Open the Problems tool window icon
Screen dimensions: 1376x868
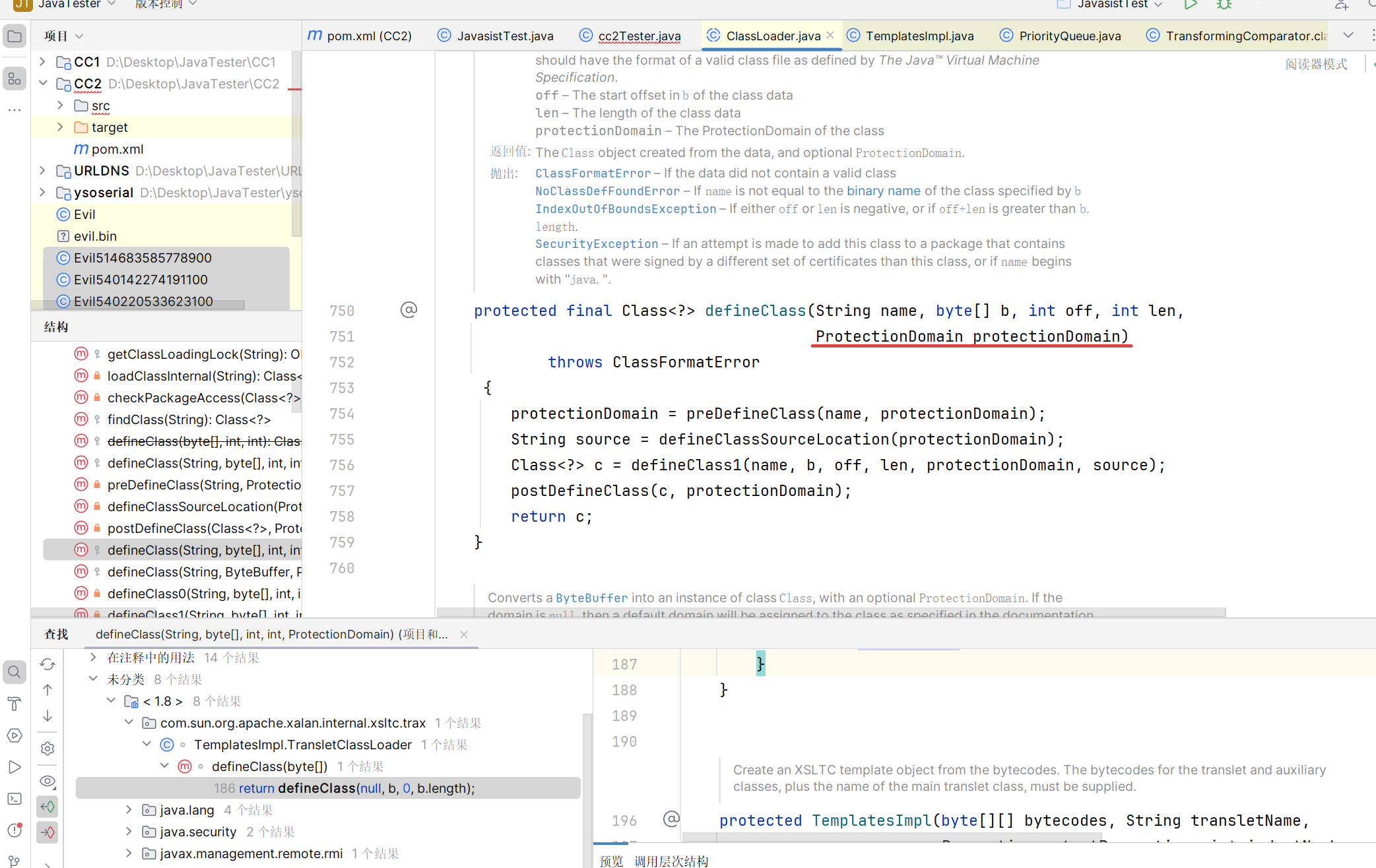click(x=14, y=830)
